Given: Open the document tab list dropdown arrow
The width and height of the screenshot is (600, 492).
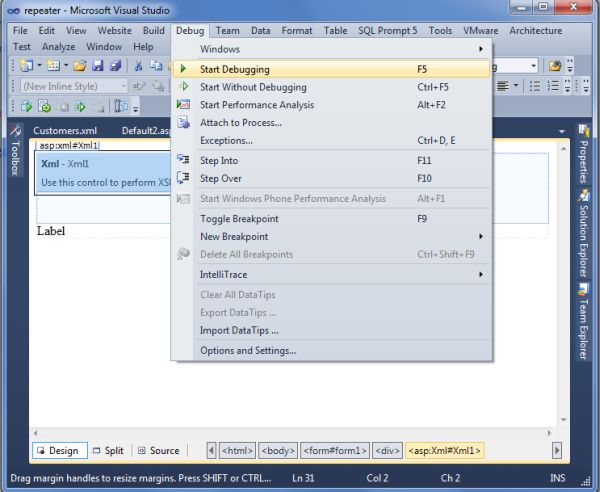Looking at the screenshot, I should pyautogui.click(x=562, y=132).
